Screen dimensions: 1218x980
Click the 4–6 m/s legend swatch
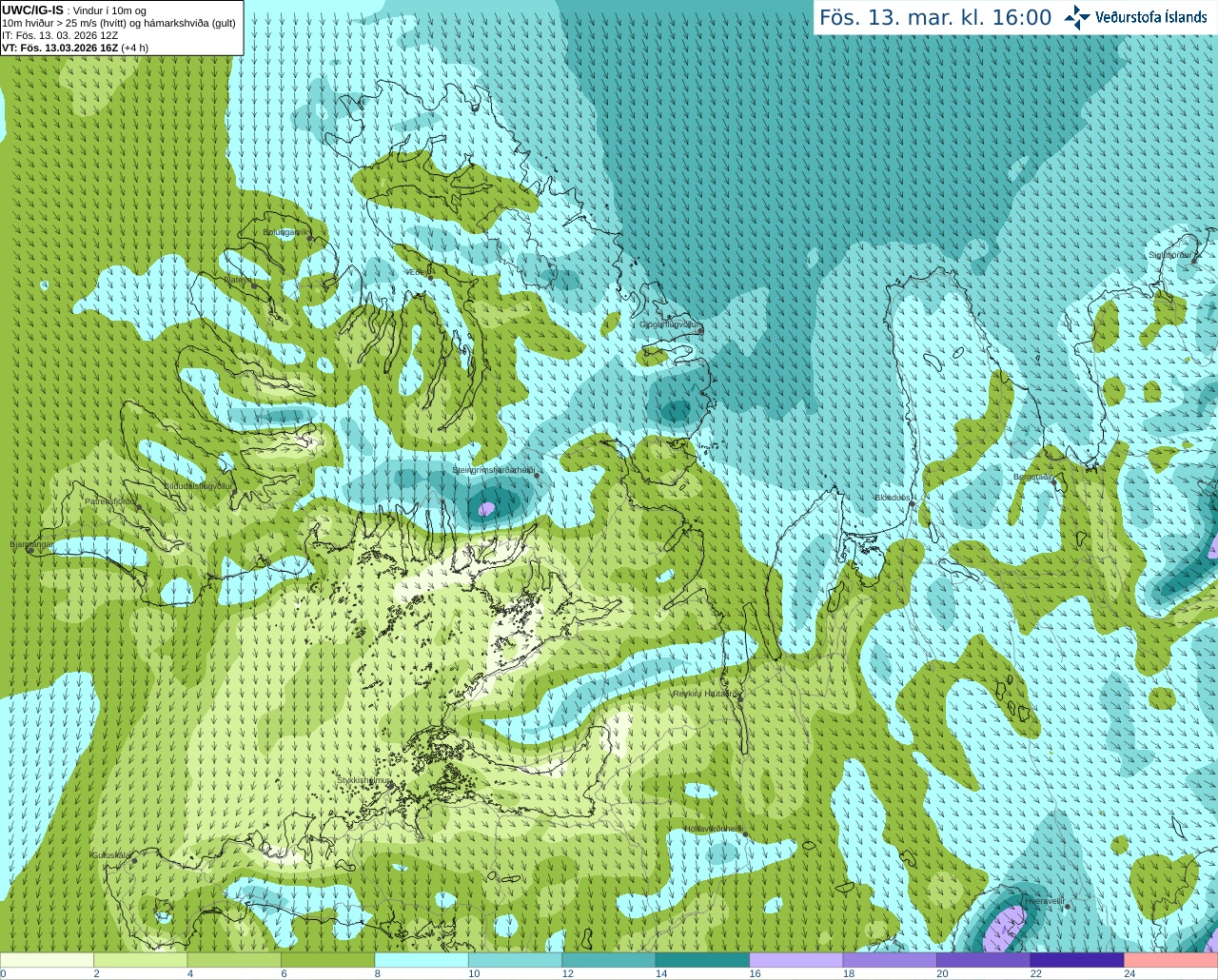point(234,960)
